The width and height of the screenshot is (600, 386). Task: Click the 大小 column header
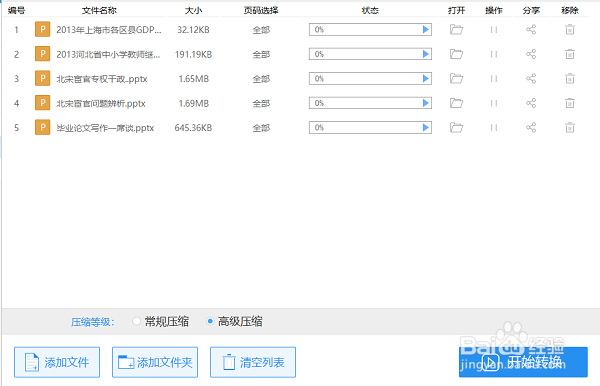pos(193,10)
